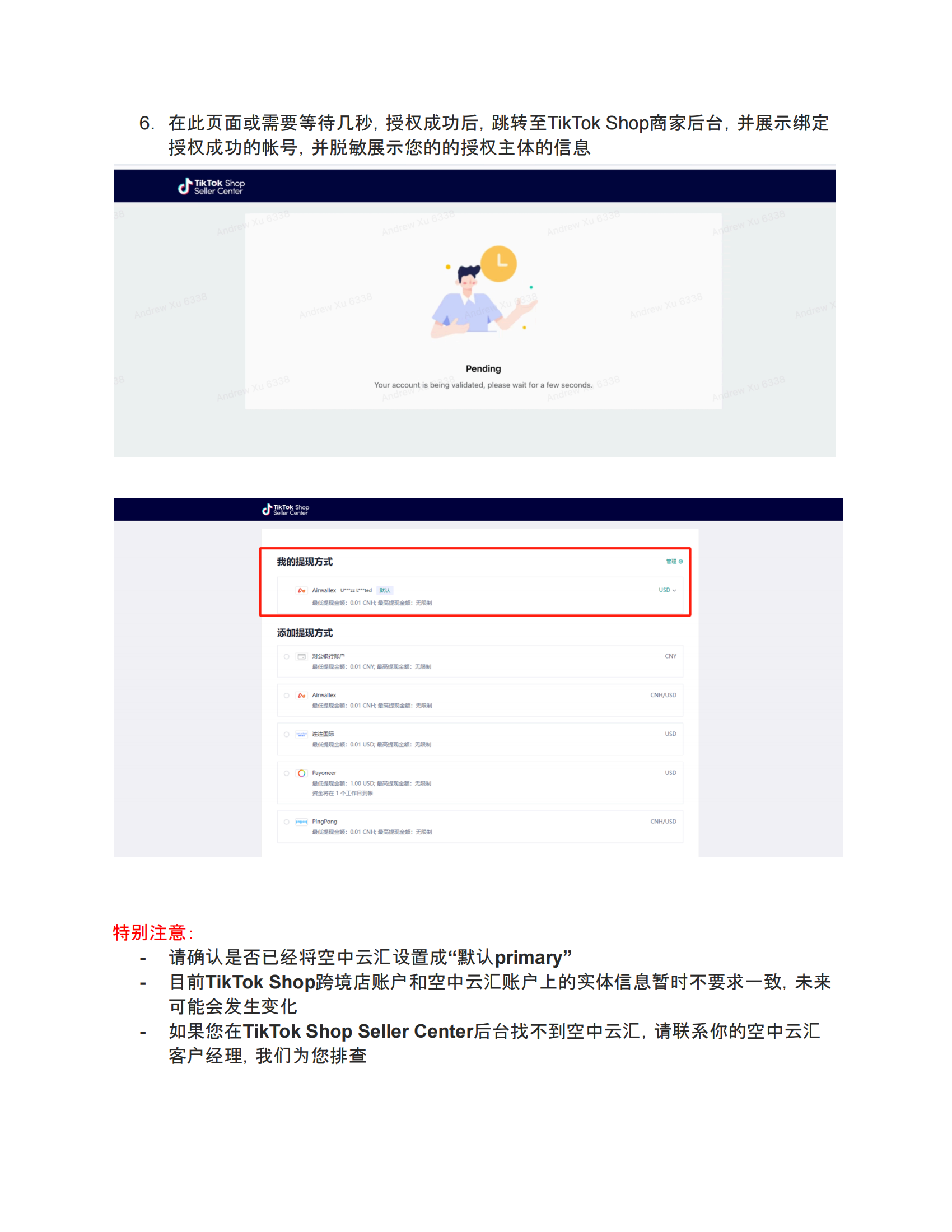
Task: Select the PingPong radio button
Action: pos(287,822)
